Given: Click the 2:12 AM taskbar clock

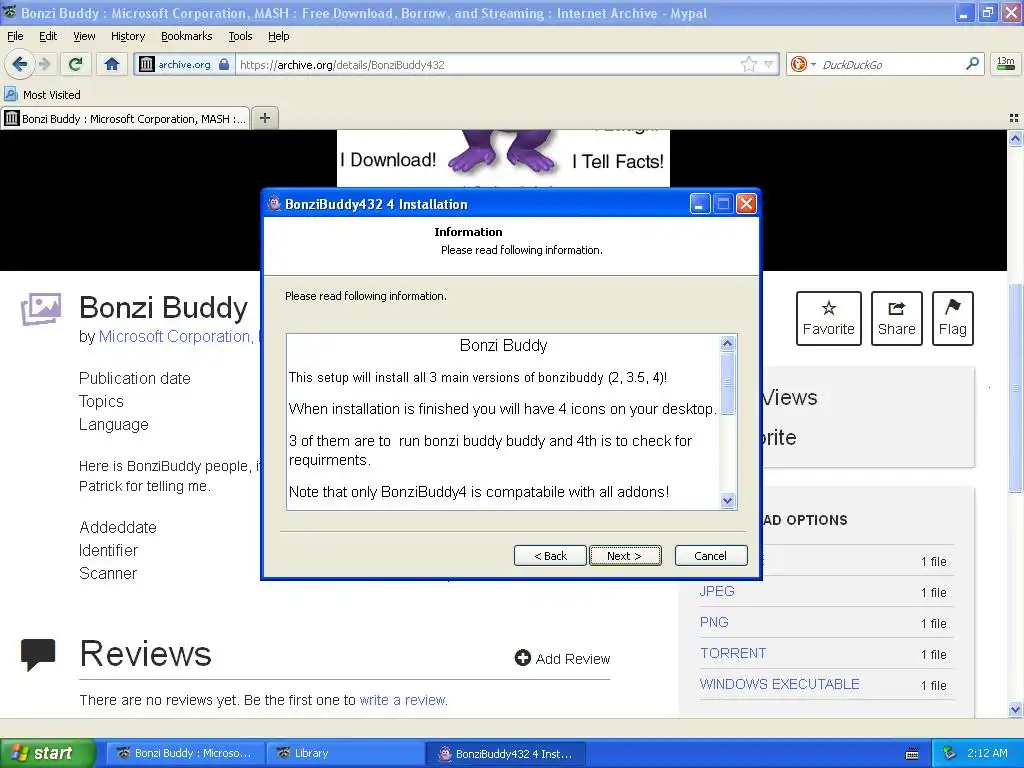Looking at the screenshot, I should (x=987, y=753).
